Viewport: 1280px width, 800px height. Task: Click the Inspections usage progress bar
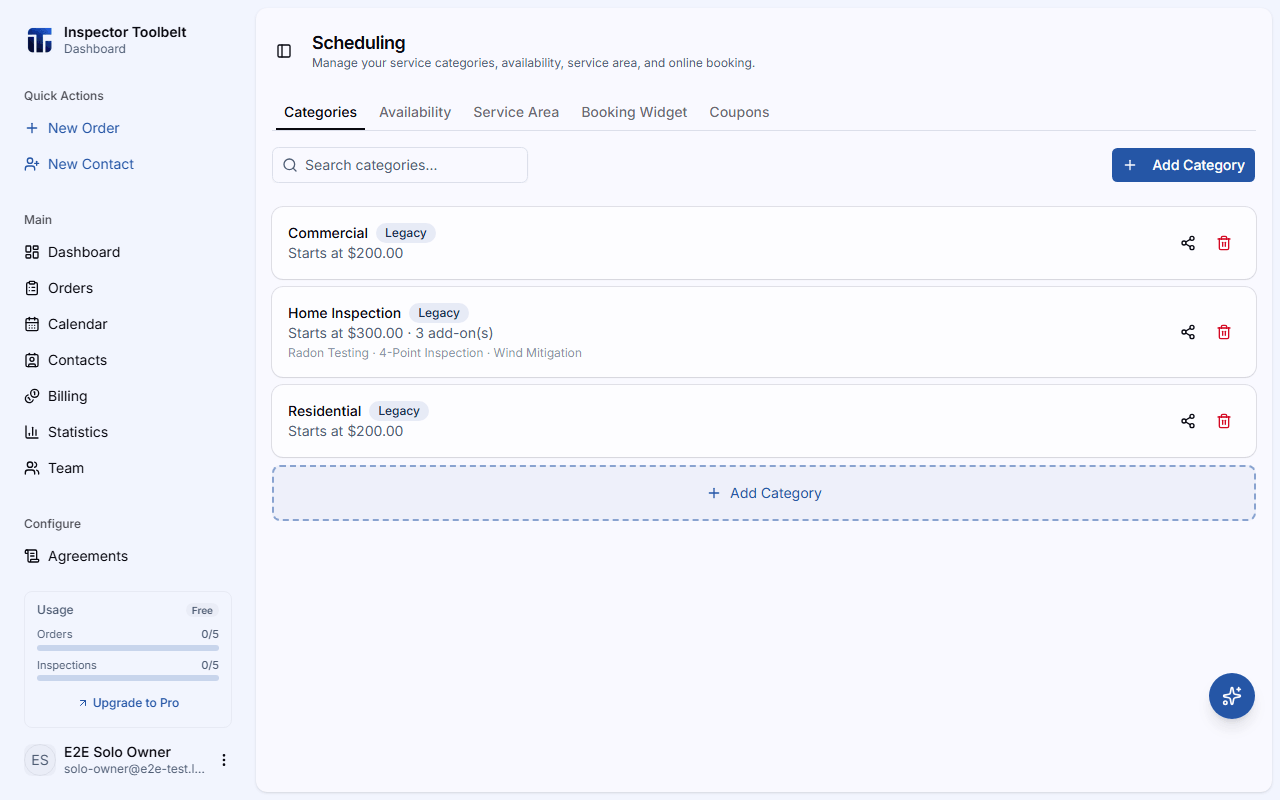pyautogui.click(x=128, y=678)
